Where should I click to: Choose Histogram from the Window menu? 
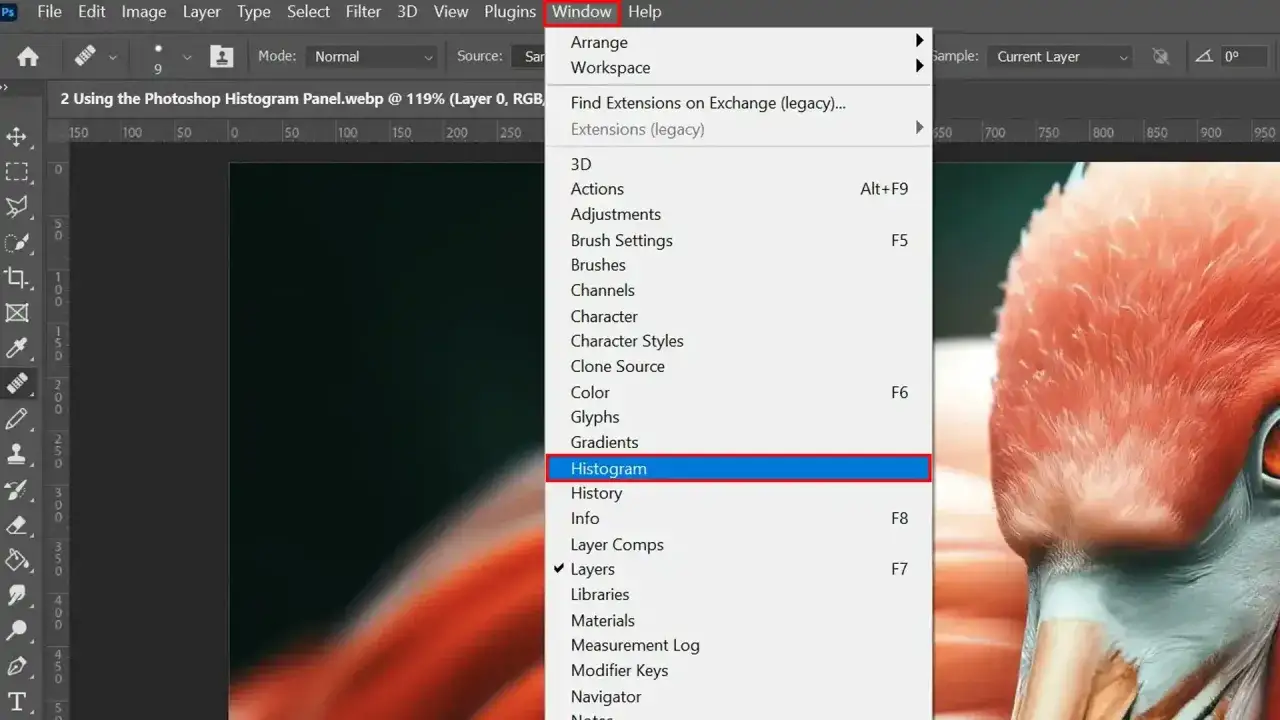point(739,468)
